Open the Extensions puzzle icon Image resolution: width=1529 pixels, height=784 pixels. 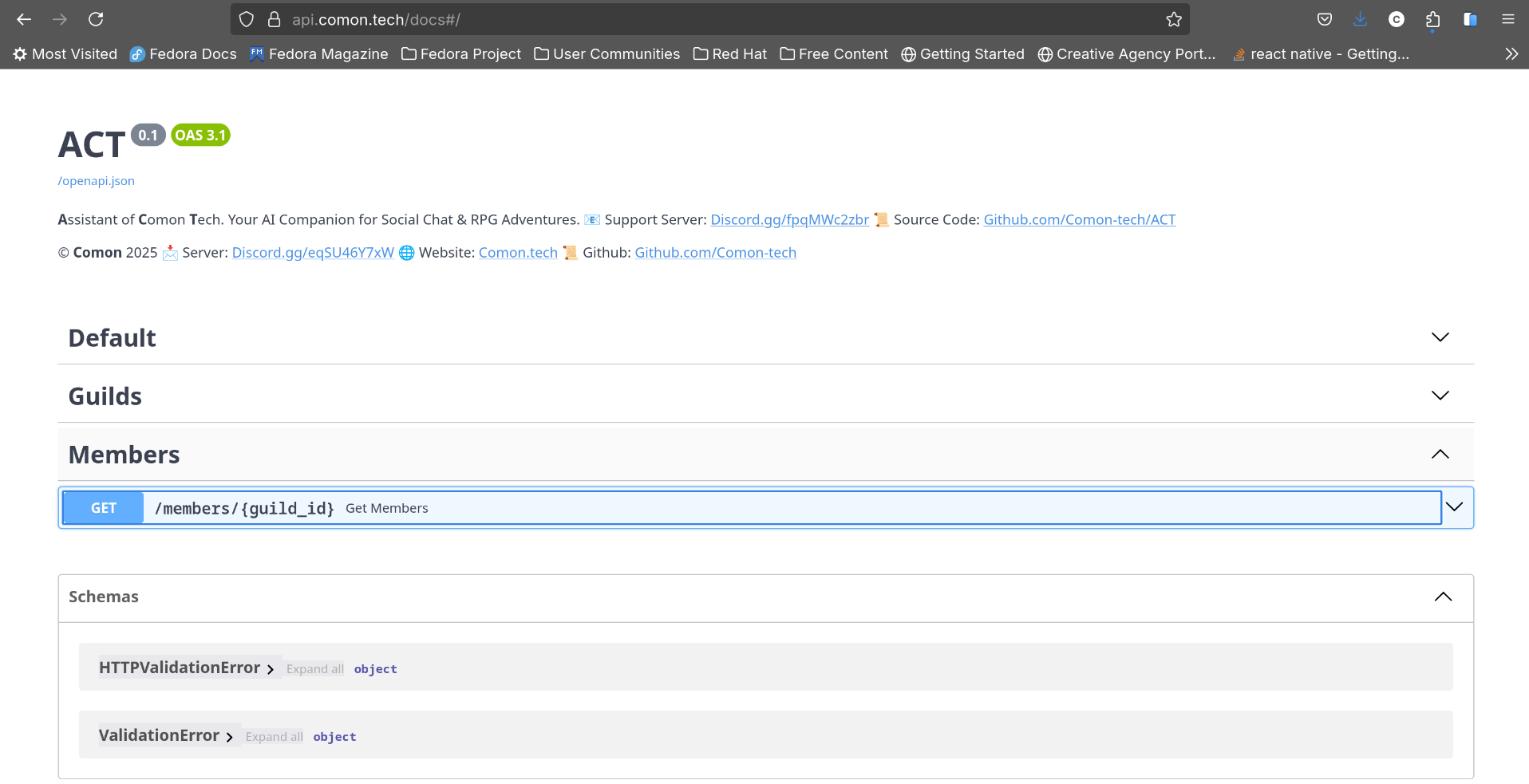1432,19
